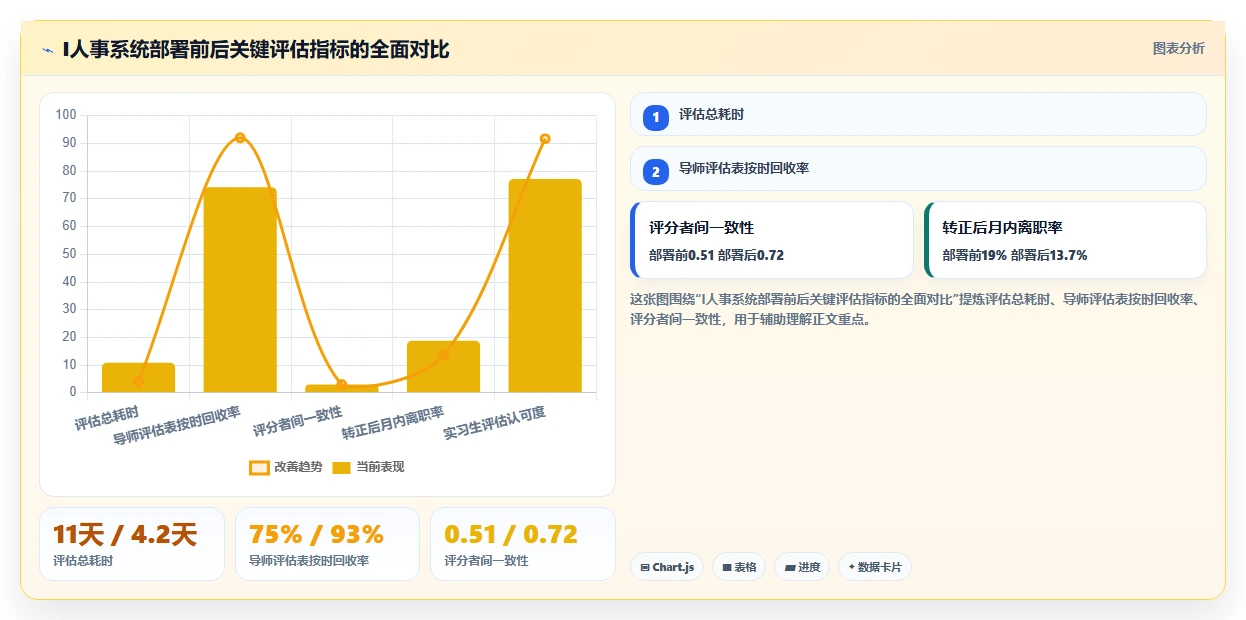Select the 评估总耗时 list item

918,114
